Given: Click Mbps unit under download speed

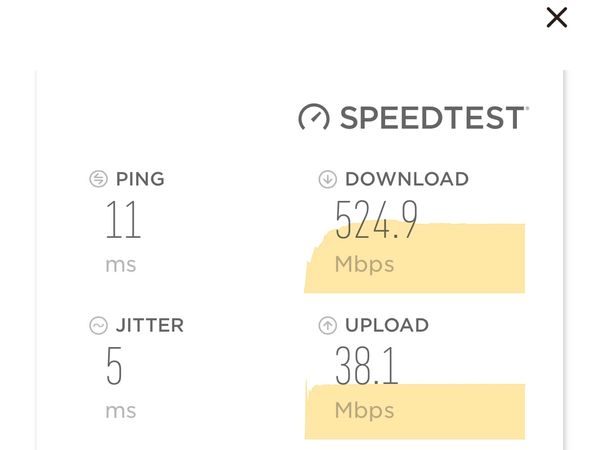Looking at the screenshot, I should (x=364, y=265).
